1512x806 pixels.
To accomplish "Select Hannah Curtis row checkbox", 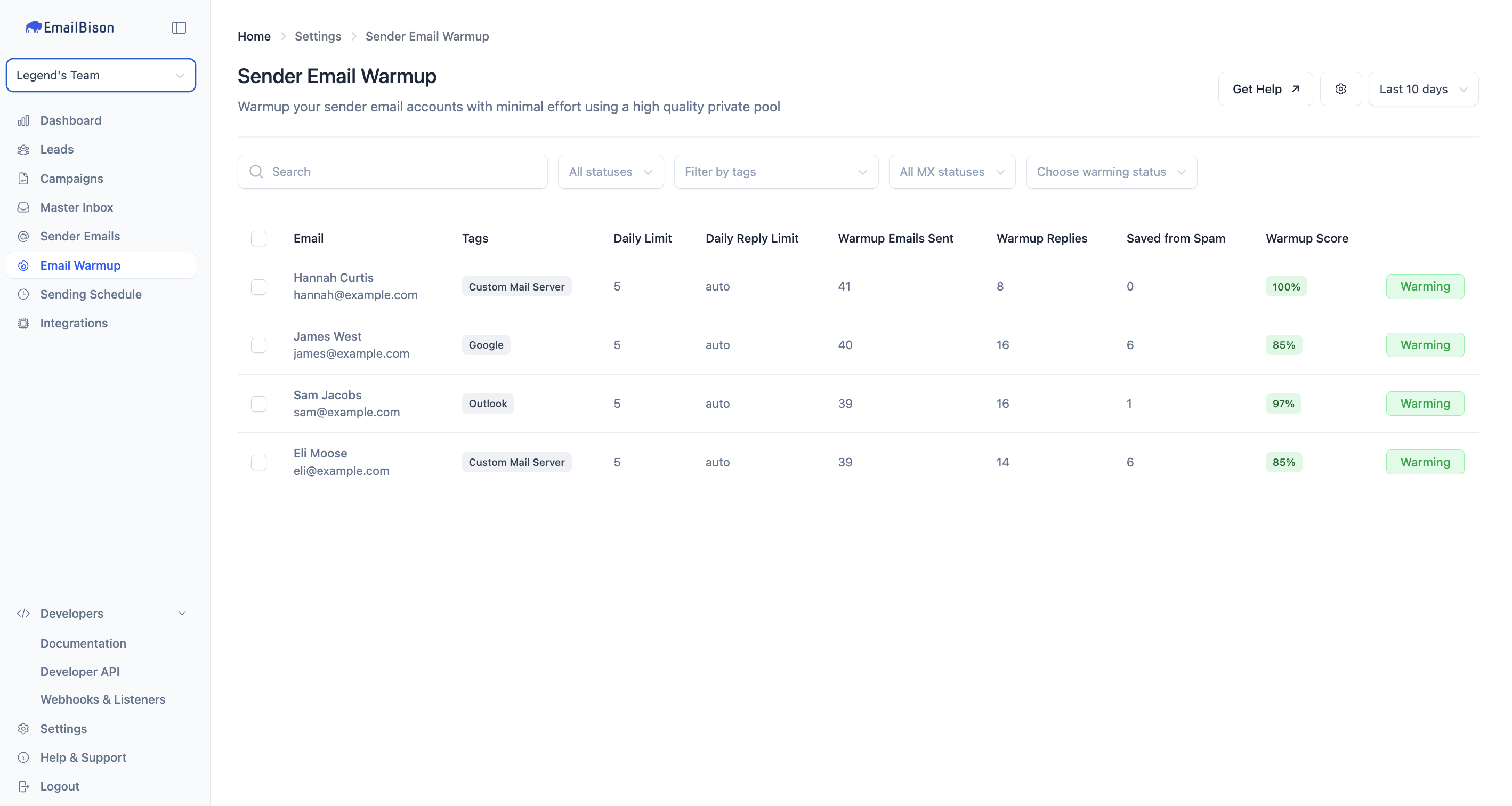I will pyautogui.click(x=259, y=286).
